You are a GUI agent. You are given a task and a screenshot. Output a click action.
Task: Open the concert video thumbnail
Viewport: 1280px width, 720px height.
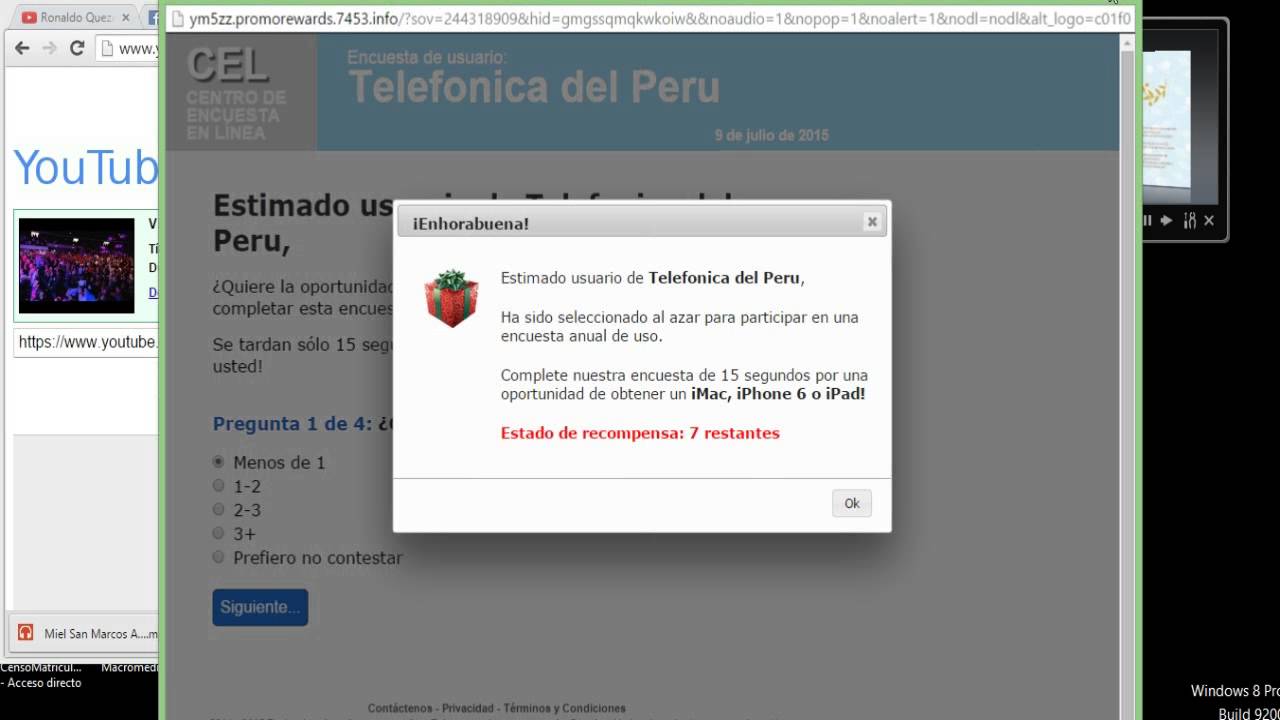coord(76,266)
